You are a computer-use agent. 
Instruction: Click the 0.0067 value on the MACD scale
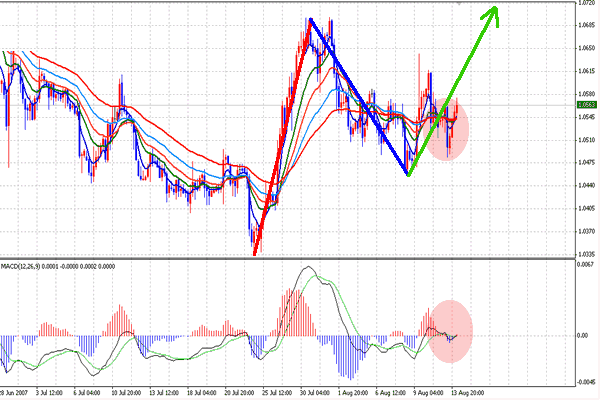coord(585,264)
